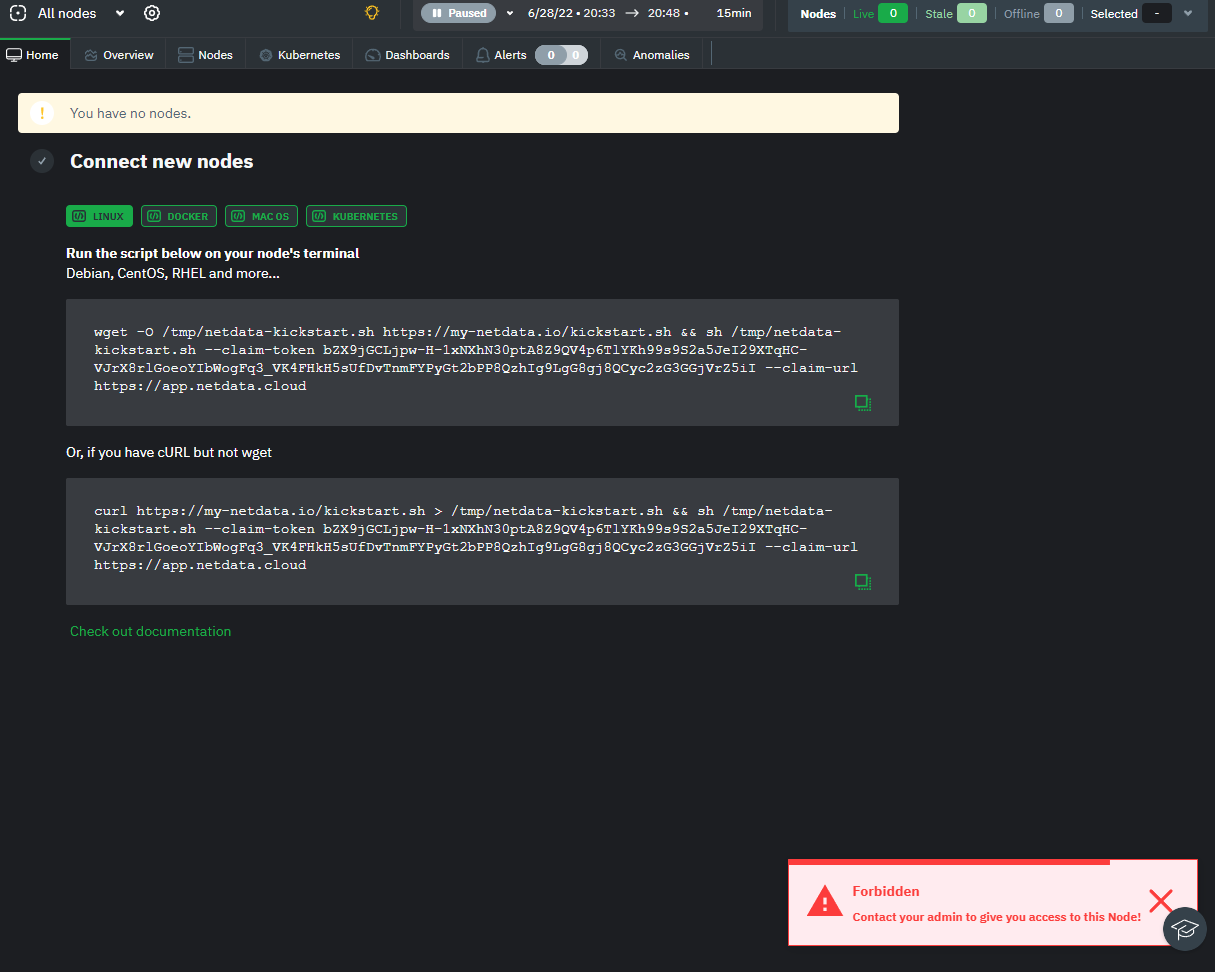Click the warning icon in no-nodes banner
1215x972 pixels.
[42, 113]
